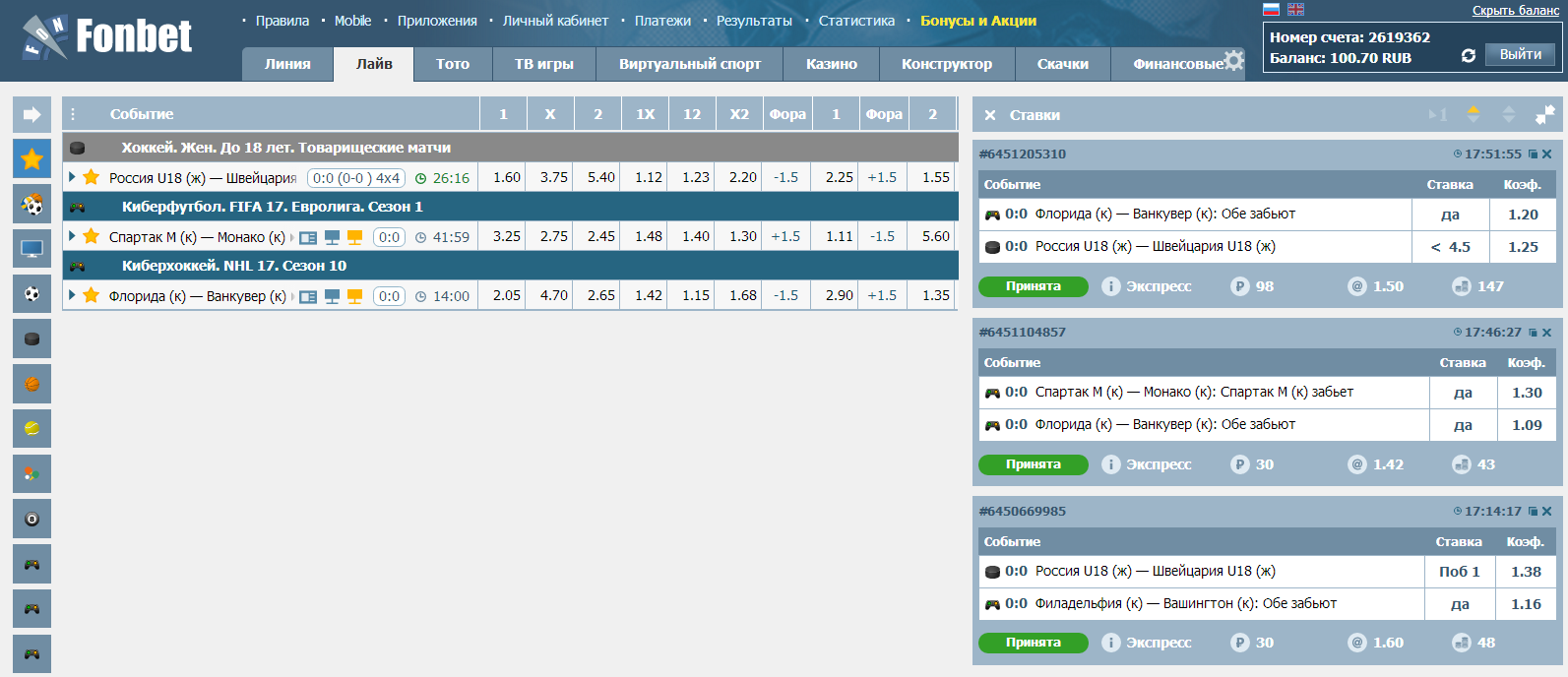Collapse Киберхоккей. NHL 17 section header
Image resolution: width=1568 pixels, height=677 pixels.
point(510,266)
